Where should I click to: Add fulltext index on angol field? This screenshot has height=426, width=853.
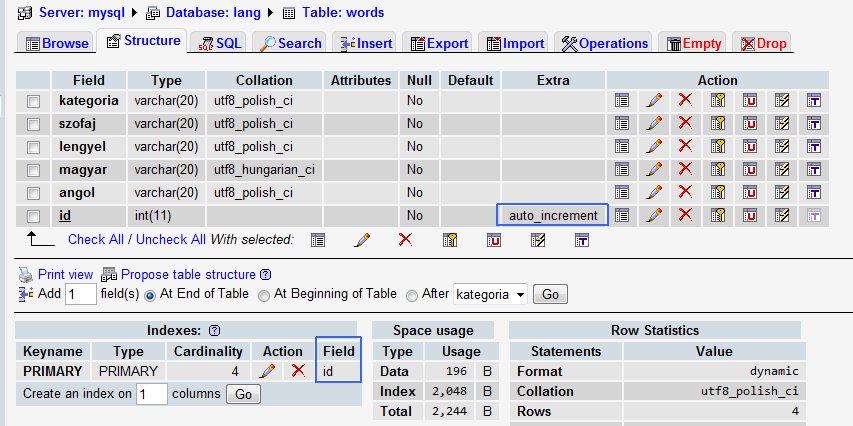(x=814, y=192)
